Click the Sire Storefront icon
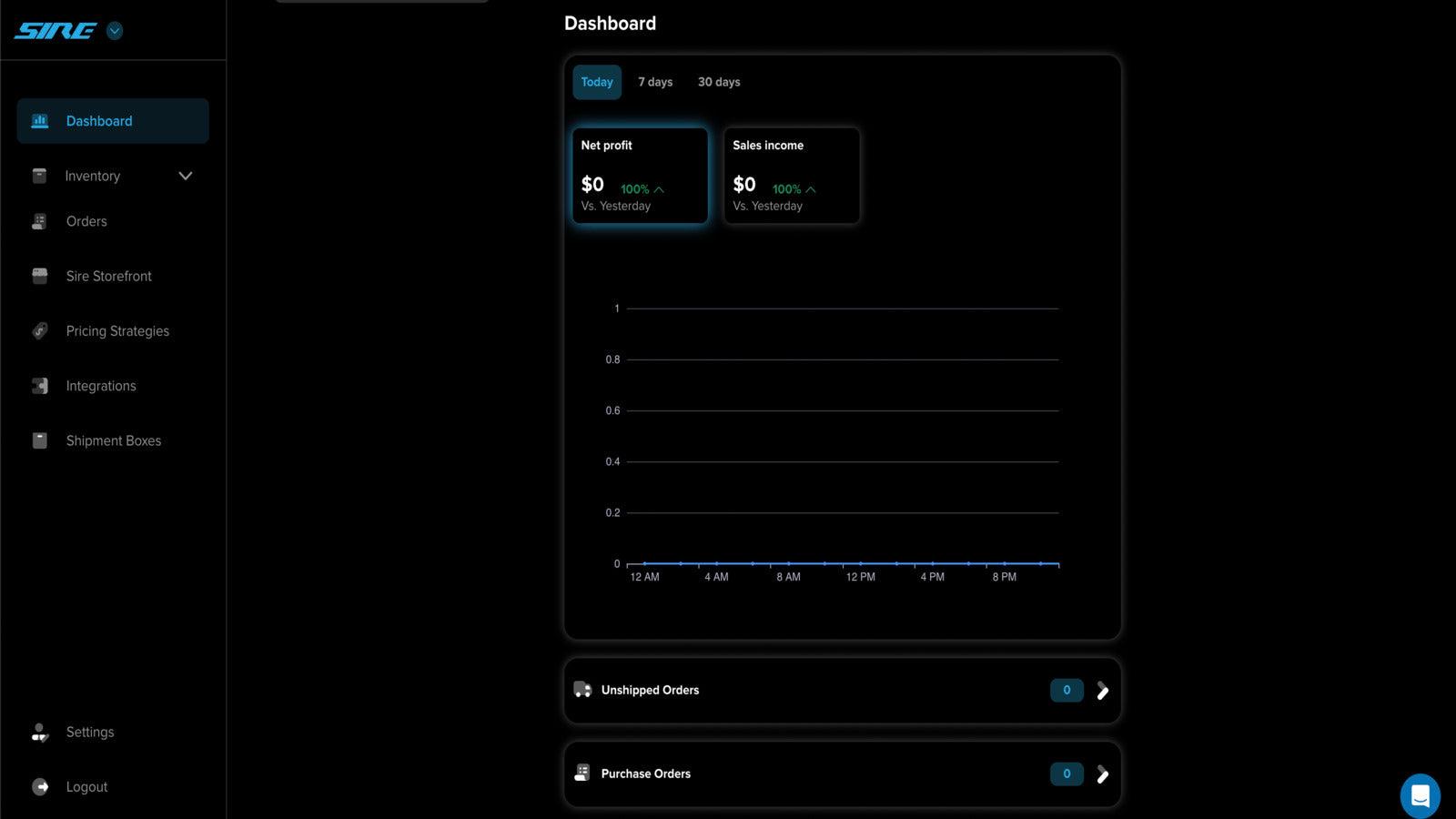 pos(40,276)
